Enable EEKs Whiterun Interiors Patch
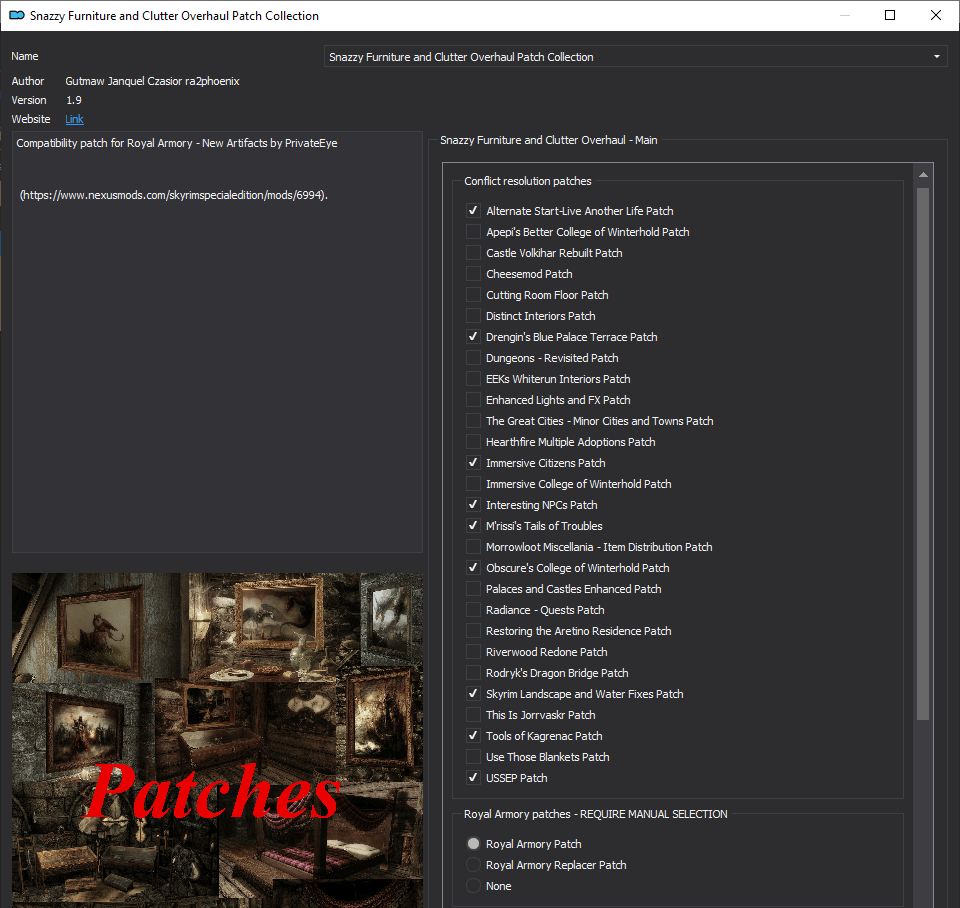This screenshot has width=960, height=908. (x=473, y=378)
